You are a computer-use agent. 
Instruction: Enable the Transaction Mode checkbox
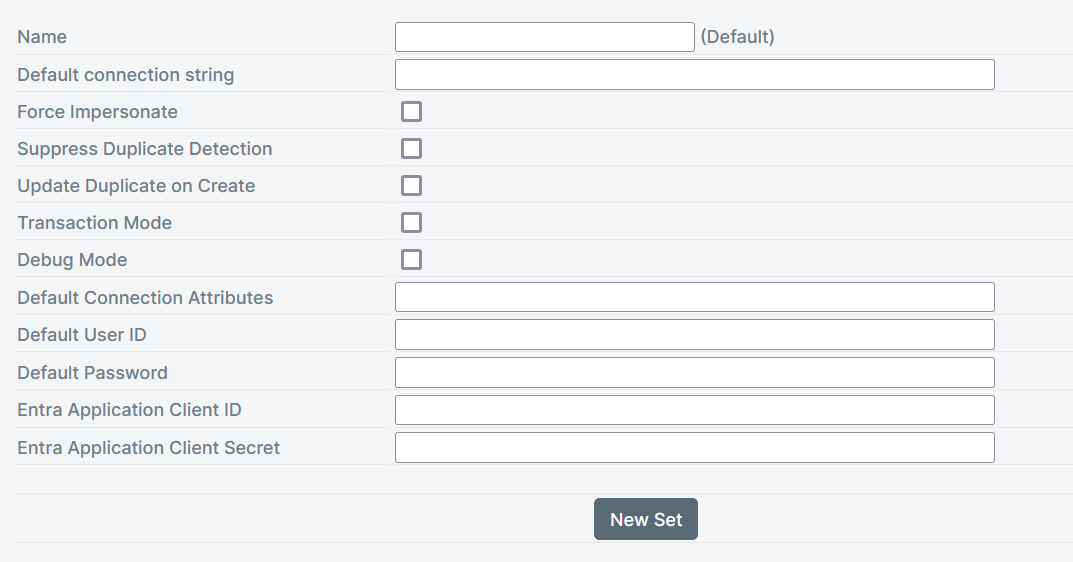411,223
